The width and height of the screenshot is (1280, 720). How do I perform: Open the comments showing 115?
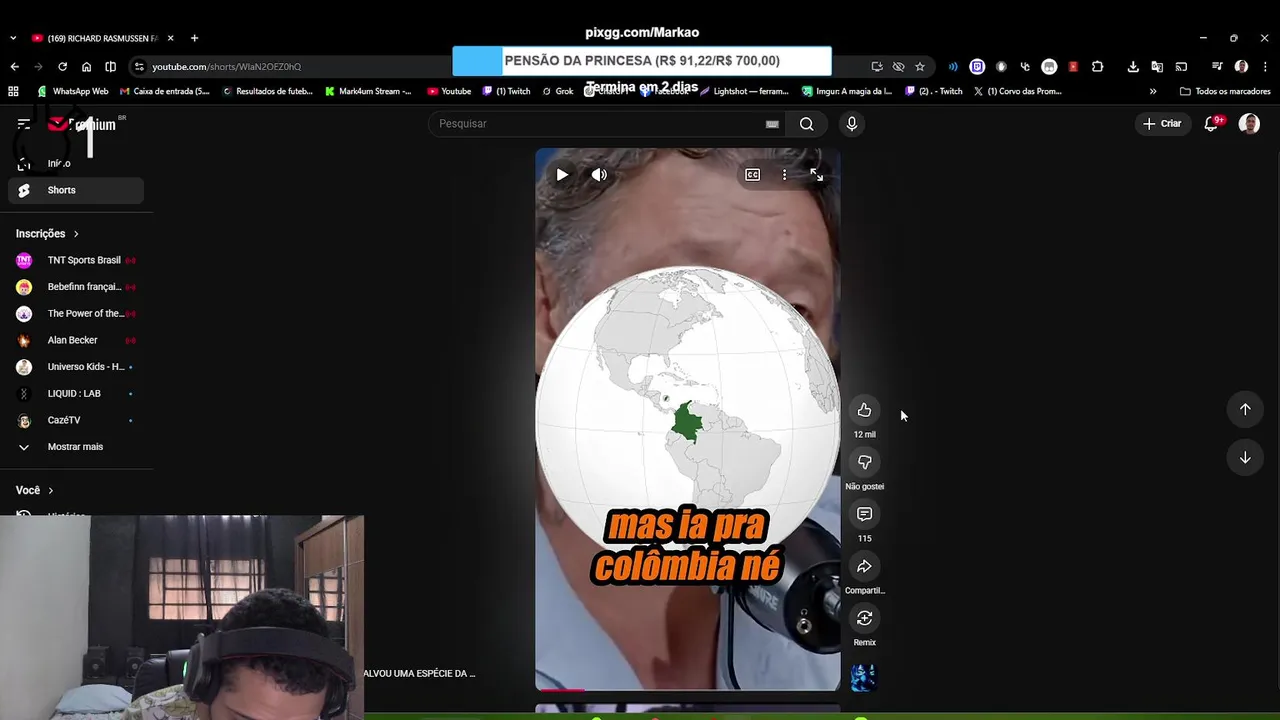[x=864, y=514]
